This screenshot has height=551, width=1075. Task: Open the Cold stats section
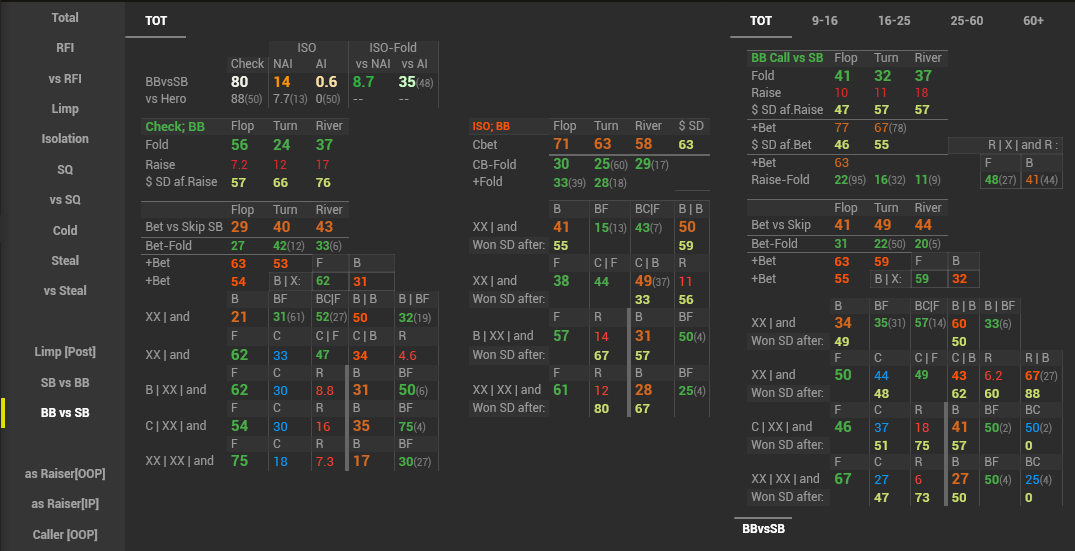tap(65, 230)
